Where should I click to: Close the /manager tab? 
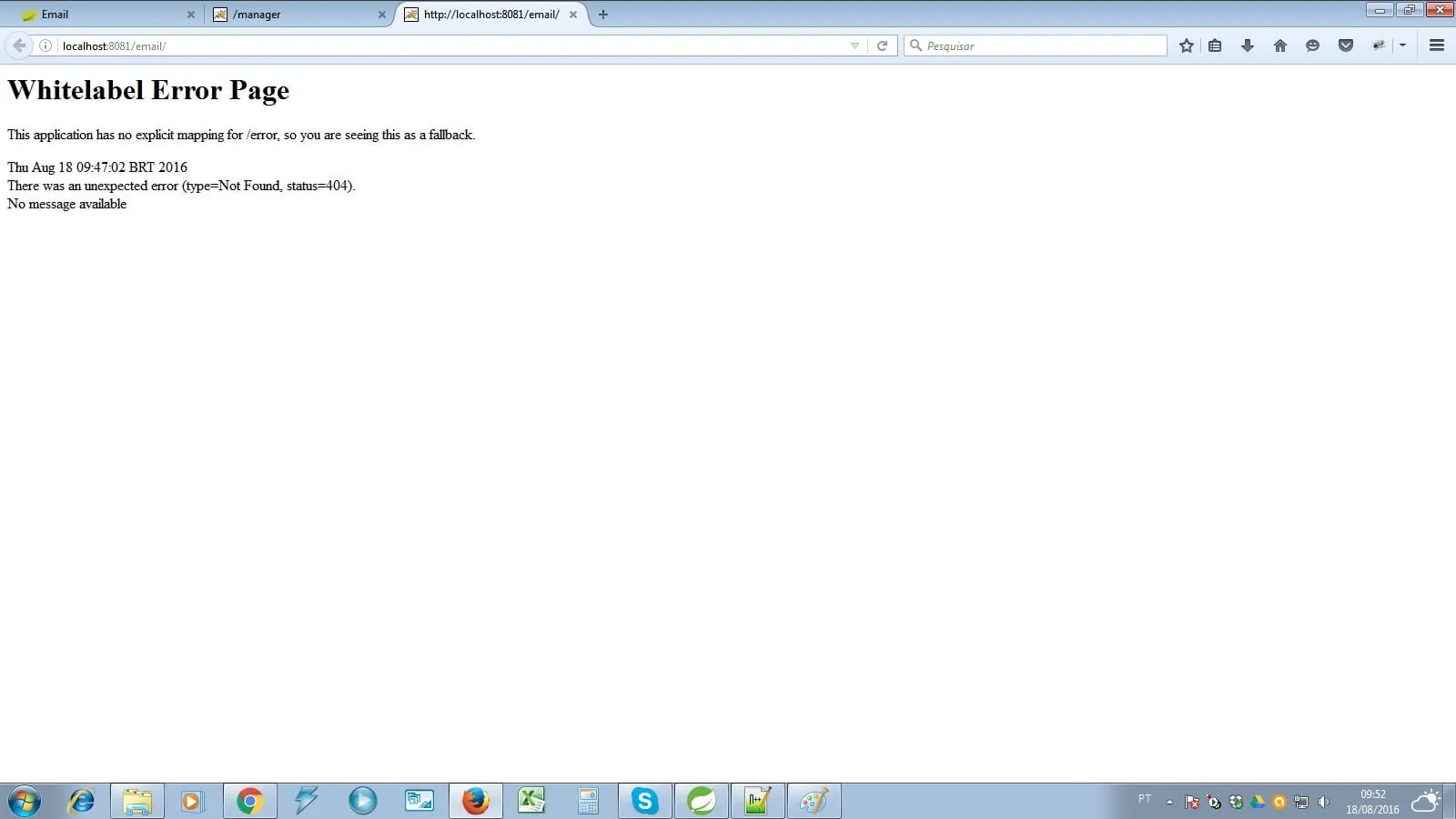pos(382,15)
